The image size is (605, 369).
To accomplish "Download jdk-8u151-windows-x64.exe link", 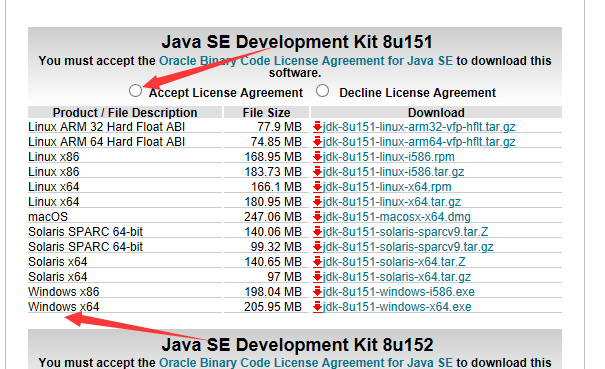I will (397, 307).
